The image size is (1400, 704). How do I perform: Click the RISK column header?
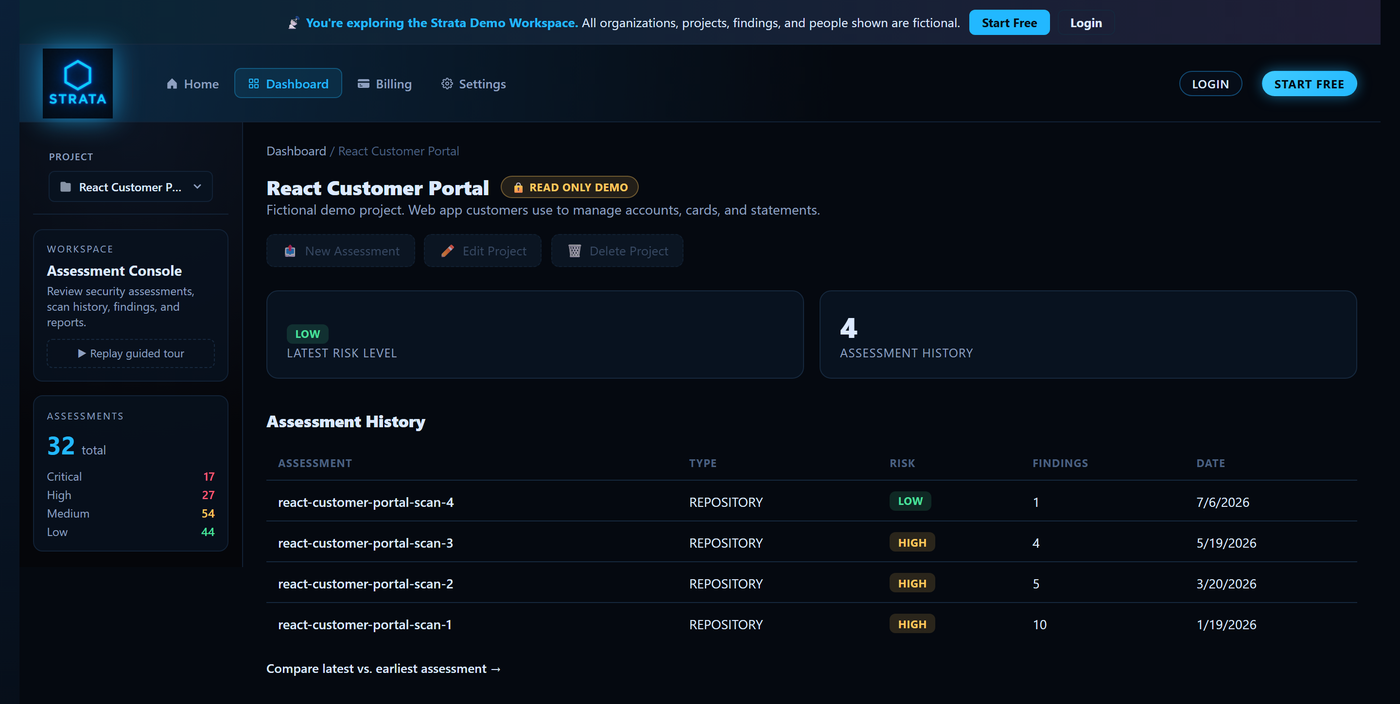902,463
